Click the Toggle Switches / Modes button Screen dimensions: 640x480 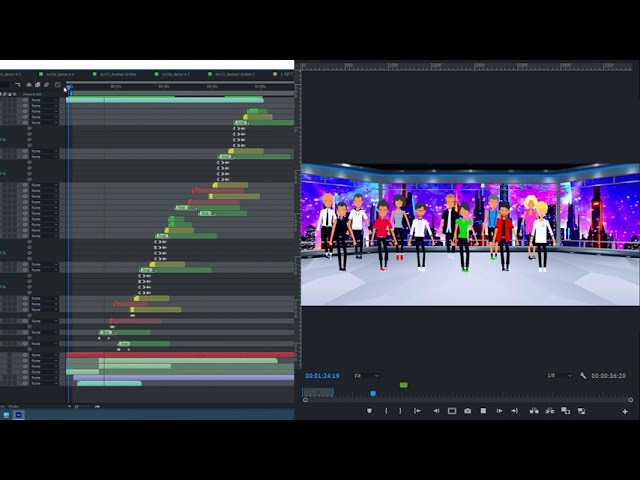coord(10,406)
